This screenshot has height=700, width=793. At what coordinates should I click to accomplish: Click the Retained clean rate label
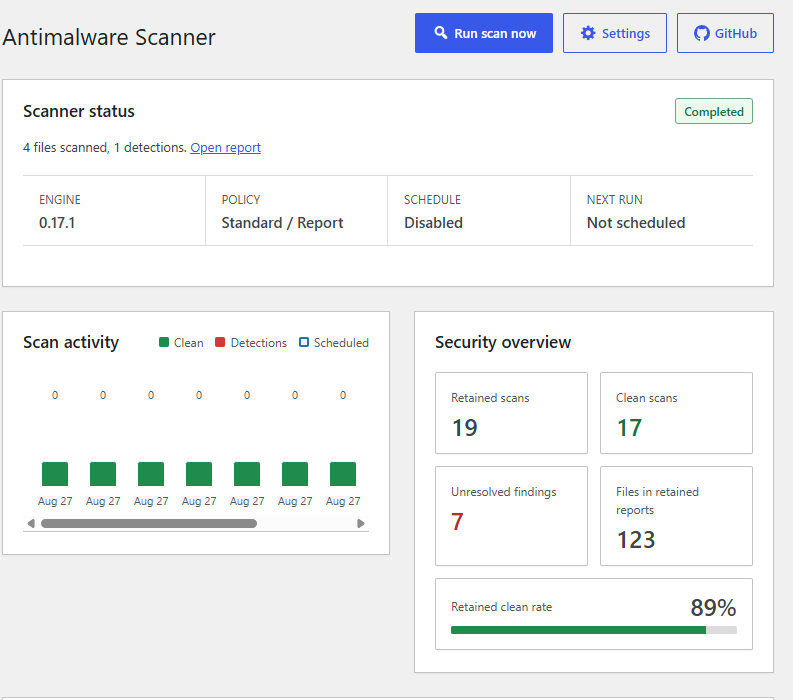[501, 607]
